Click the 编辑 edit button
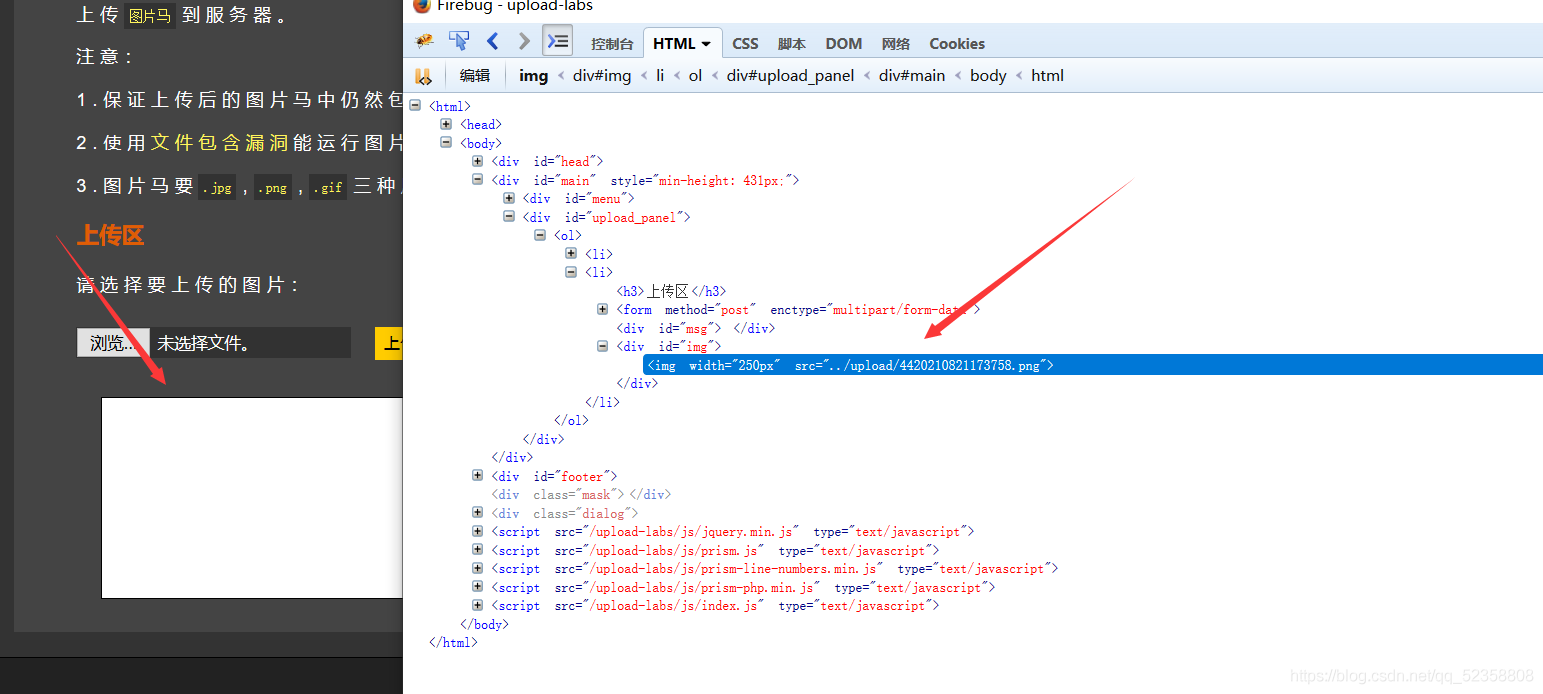The width and height of the screenshot is (1543, 694). (475, 76)
